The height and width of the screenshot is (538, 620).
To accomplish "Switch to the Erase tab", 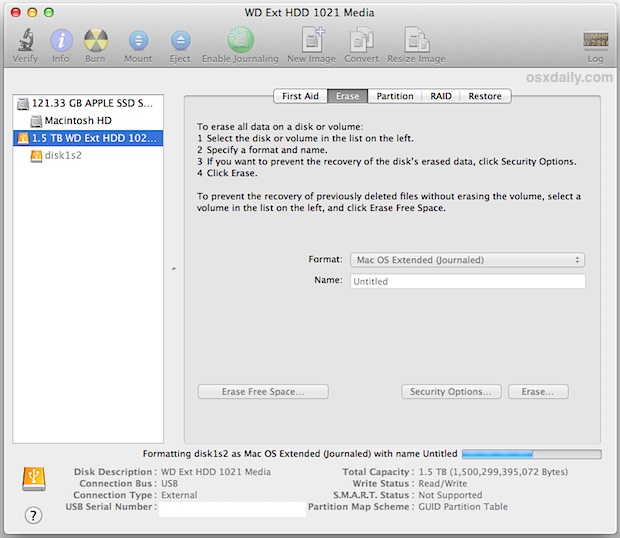I will click(348, 96).
